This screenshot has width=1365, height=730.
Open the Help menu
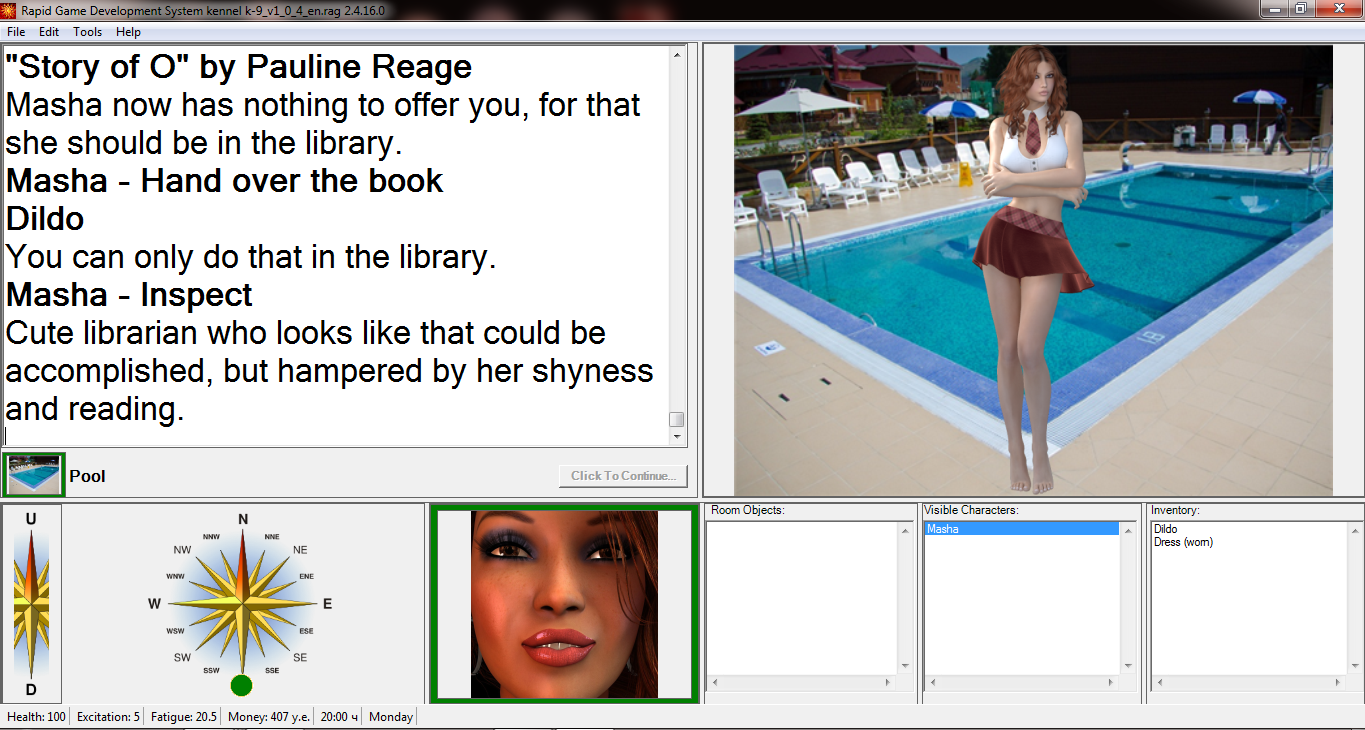[128, 32]
